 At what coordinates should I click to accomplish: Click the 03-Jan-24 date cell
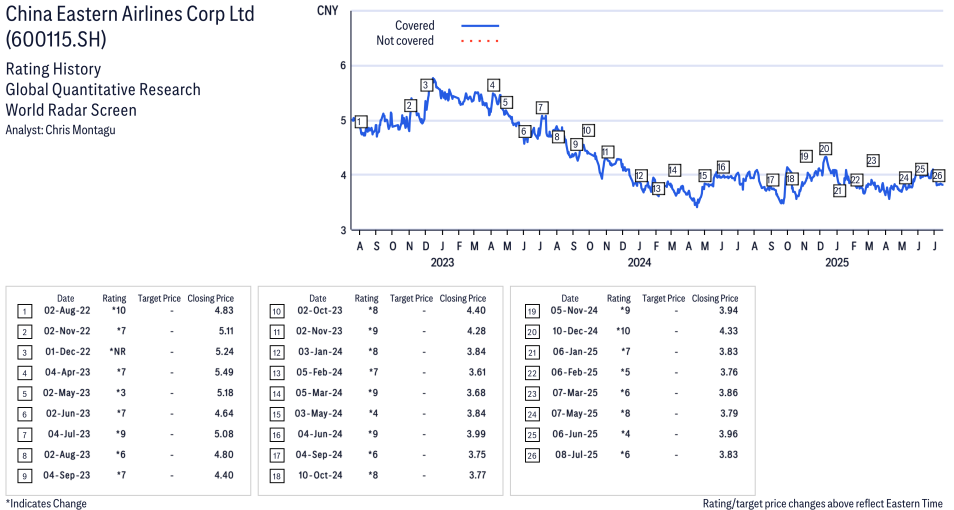(x=320, y=352)
